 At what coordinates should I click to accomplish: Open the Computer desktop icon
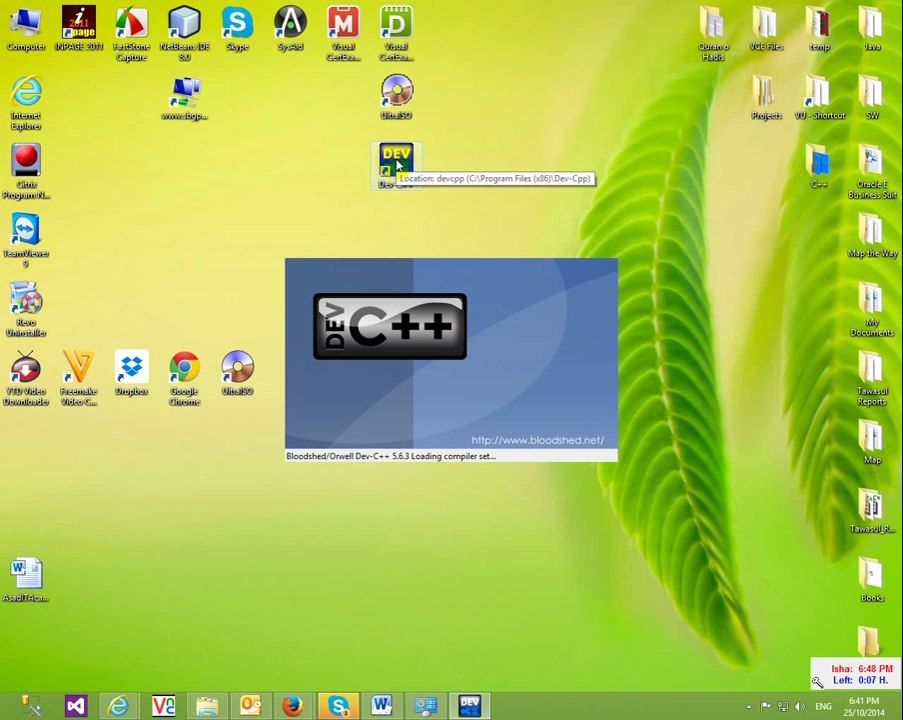(x=26, y=29)
